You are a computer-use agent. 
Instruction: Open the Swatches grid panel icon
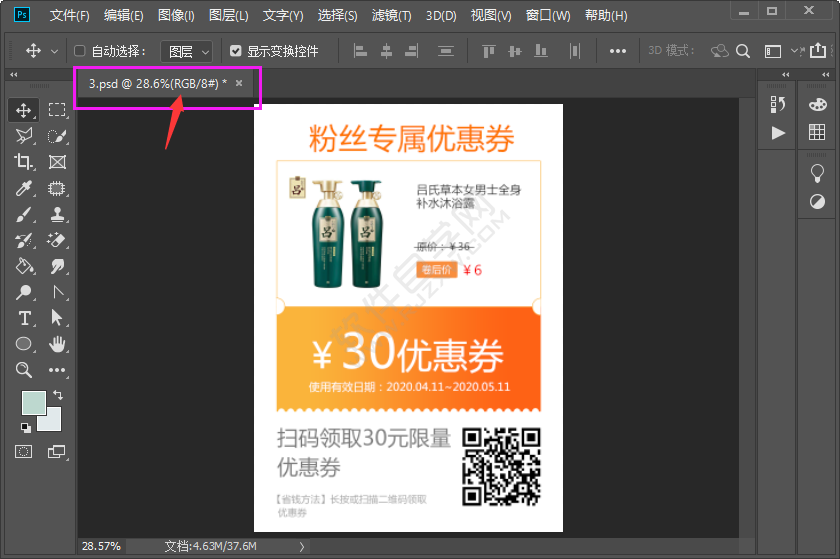point(817,133)
